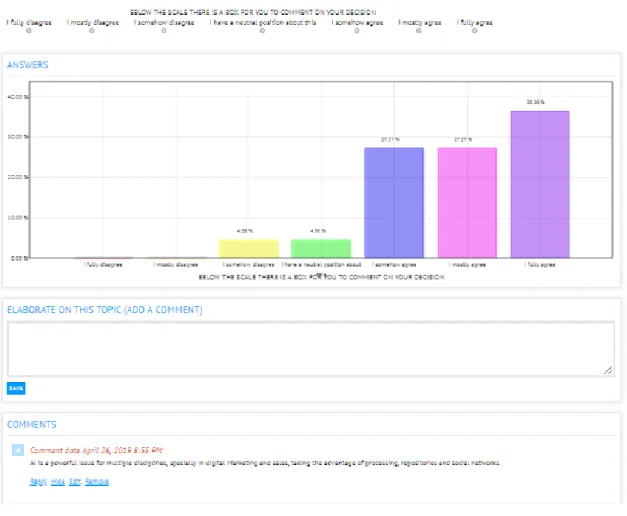Image resolution: width=627 pixels, height=516 pixels.
Task: Select the 'I mostly disagree' radio button
Action: [92, 30]
